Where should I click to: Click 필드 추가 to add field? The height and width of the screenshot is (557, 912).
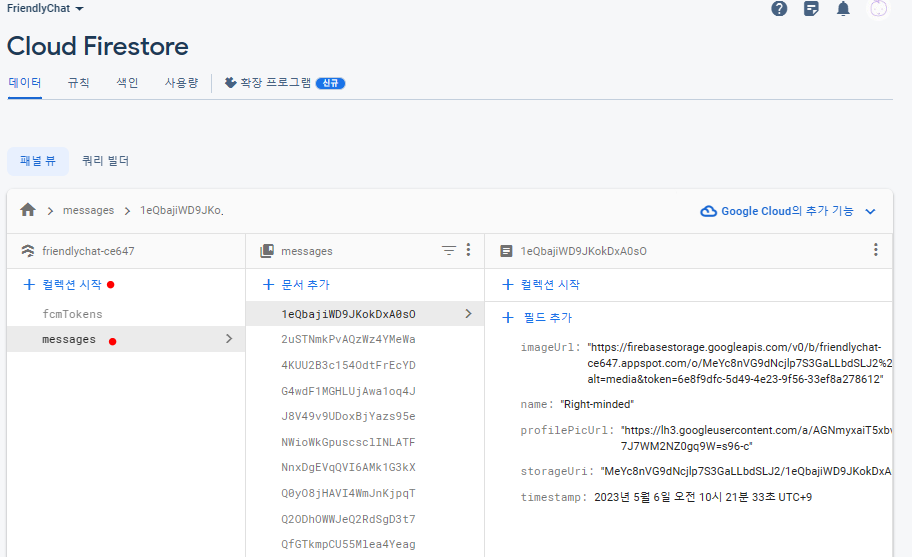coord(537,317)
